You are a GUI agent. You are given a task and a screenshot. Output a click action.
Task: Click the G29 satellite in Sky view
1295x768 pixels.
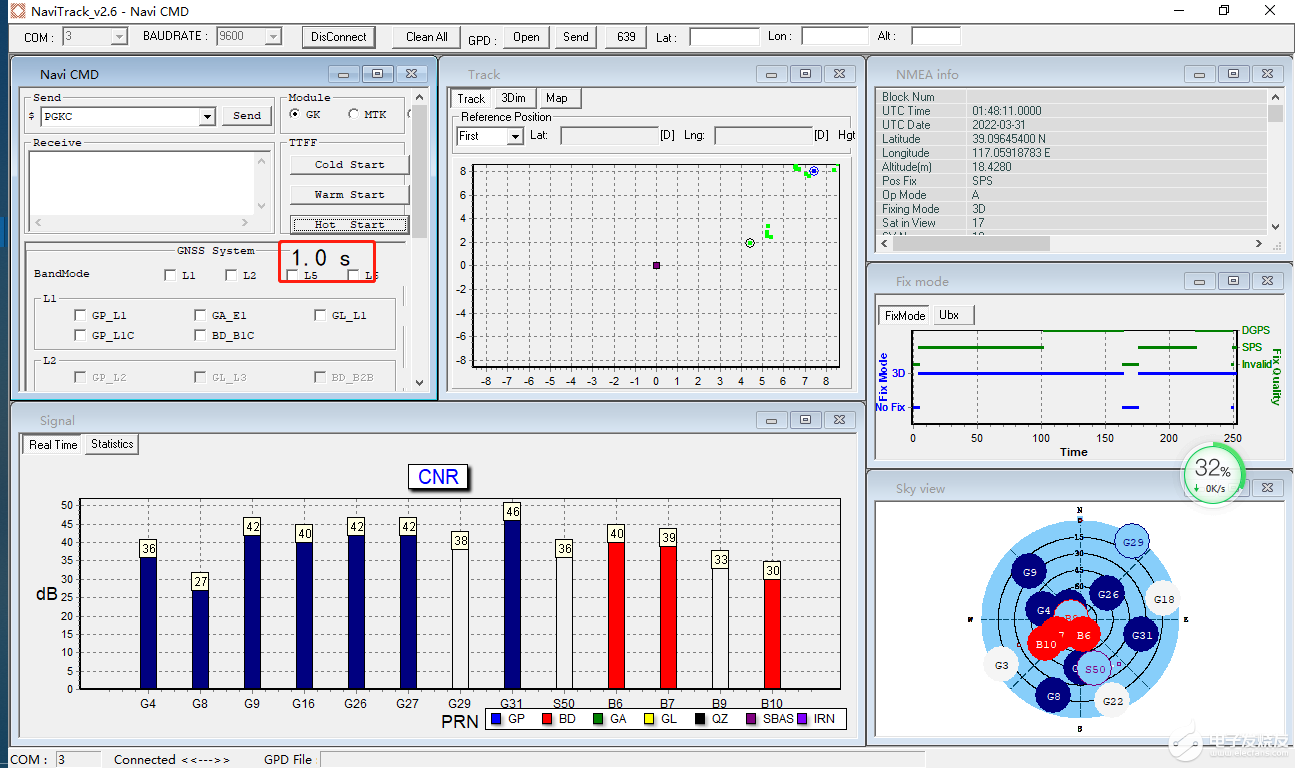point(1132,542)
